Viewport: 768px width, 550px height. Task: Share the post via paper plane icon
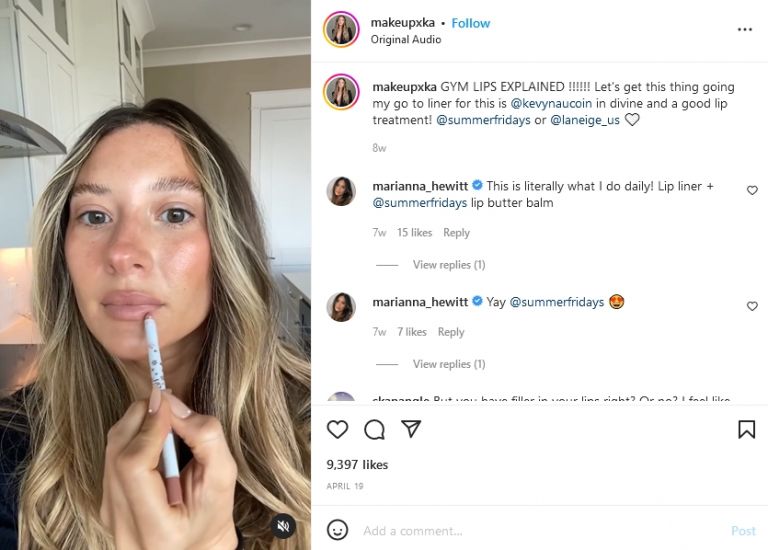411,429
